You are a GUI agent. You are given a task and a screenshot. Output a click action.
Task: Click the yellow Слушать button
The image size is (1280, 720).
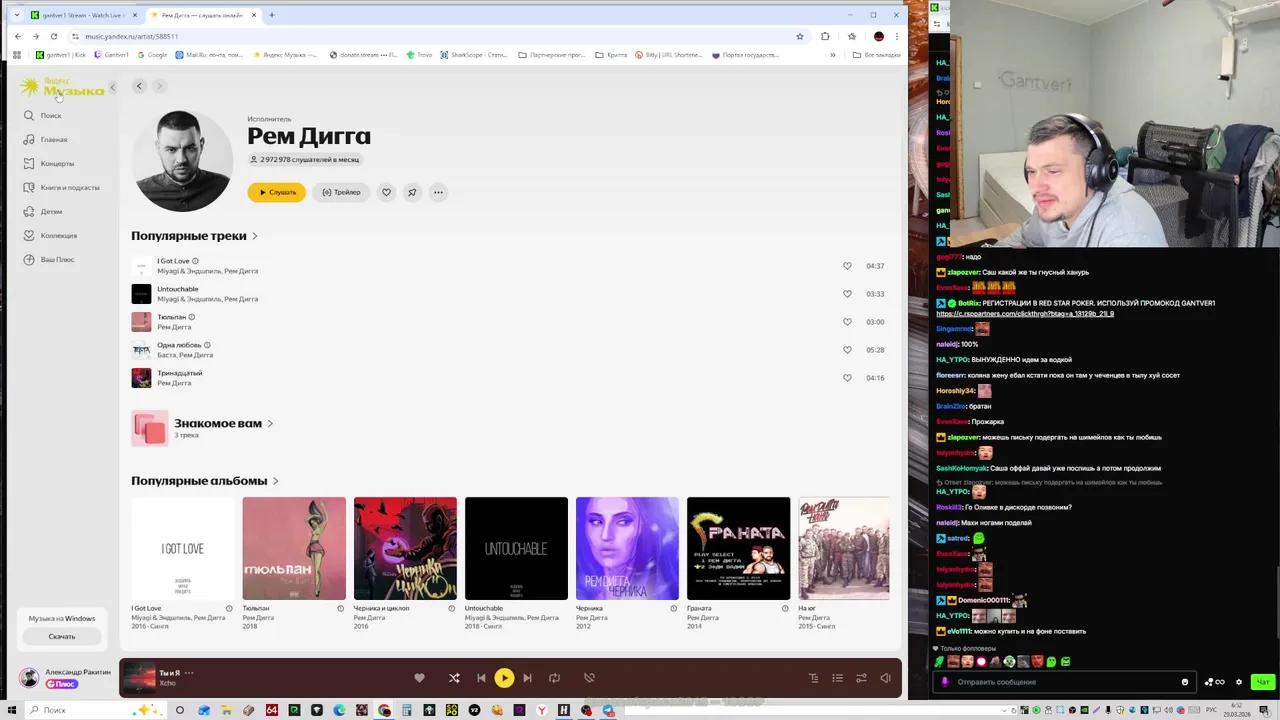(x=277, y=192)
